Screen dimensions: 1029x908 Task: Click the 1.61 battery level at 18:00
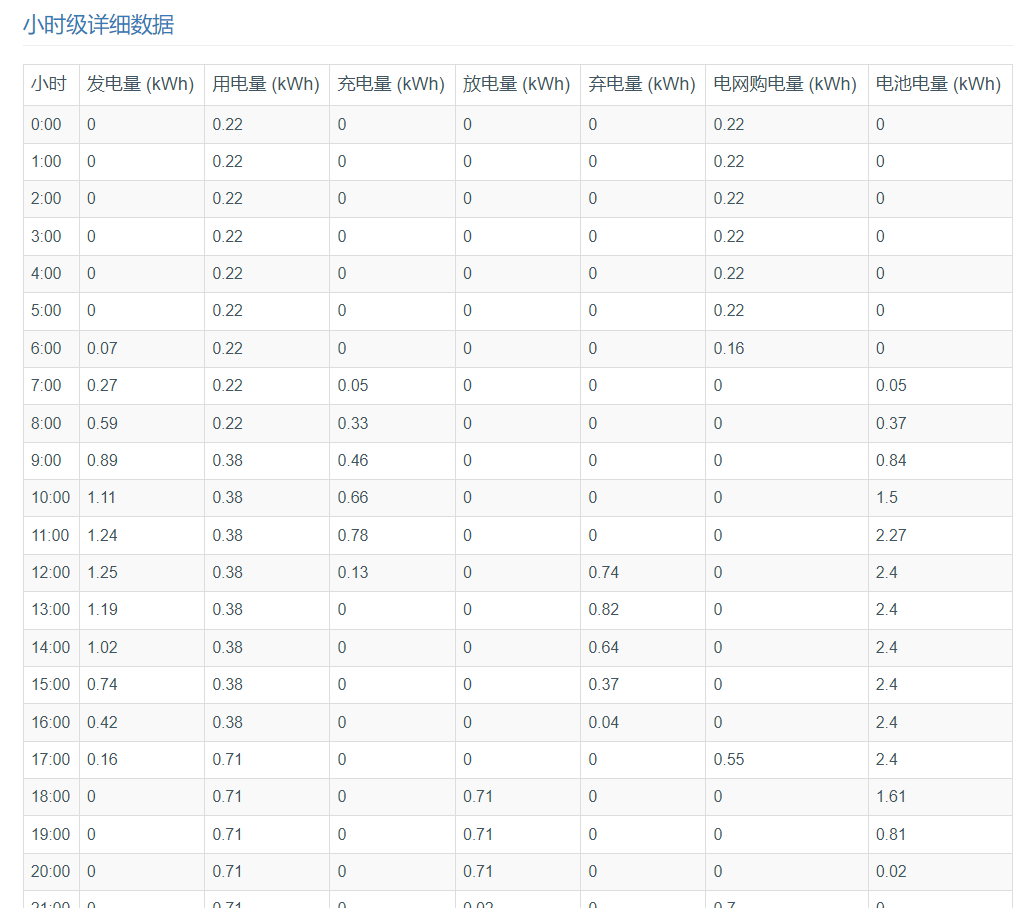(x=890, y=796)
